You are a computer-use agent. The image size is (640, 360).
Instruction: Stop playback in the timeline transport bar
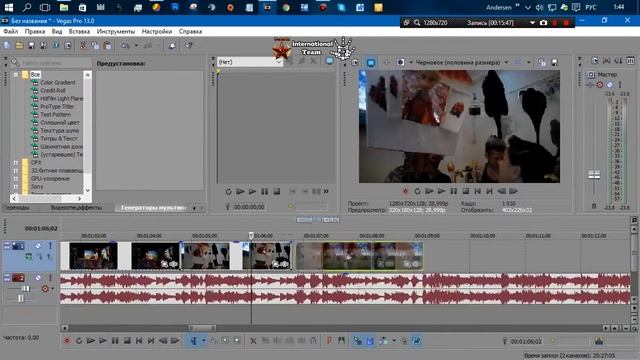pos(127,340)
